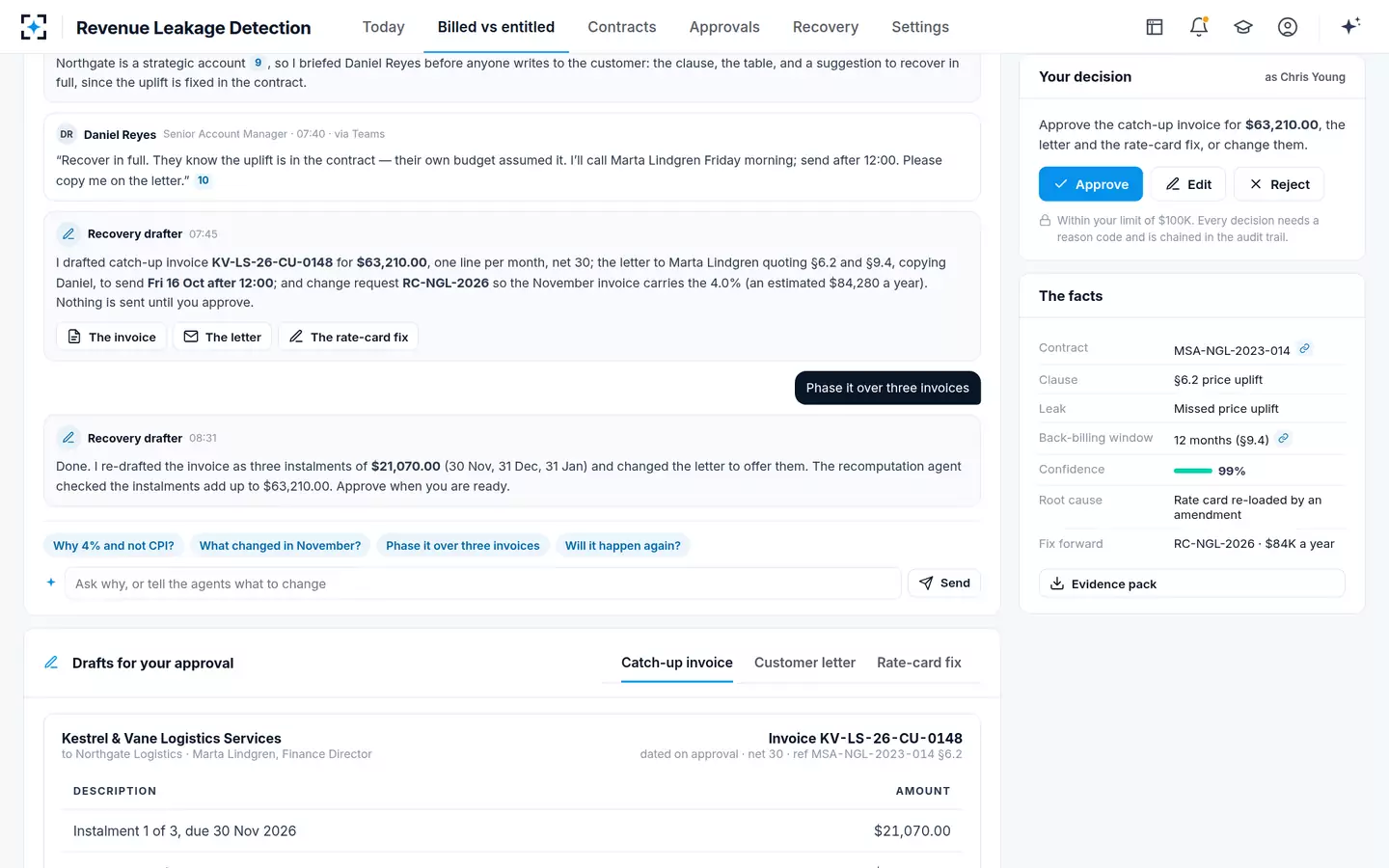Open The invoice attachment chip

(x=112, y=337)
